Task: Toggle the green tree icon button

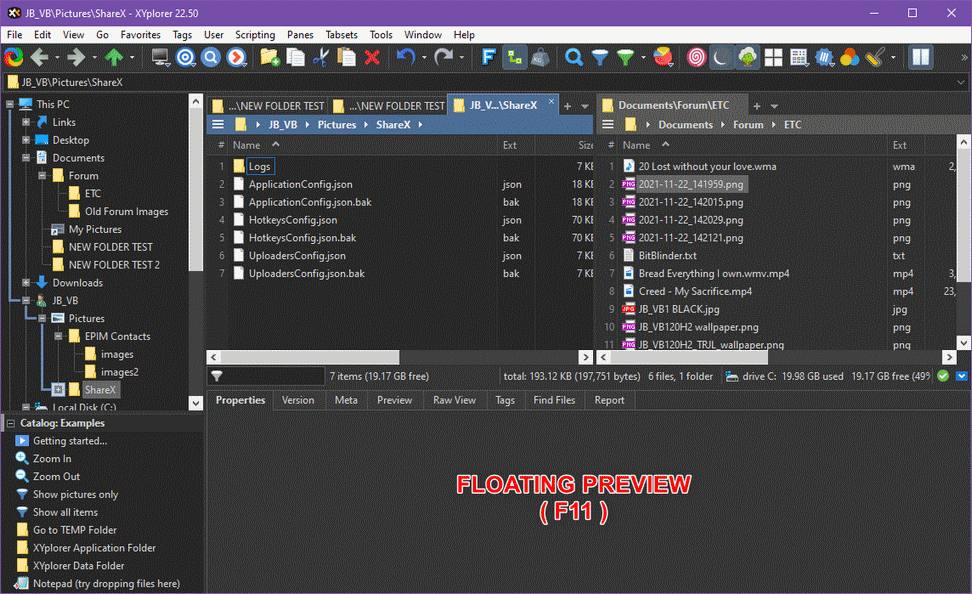Action: [x=748, y=58]
